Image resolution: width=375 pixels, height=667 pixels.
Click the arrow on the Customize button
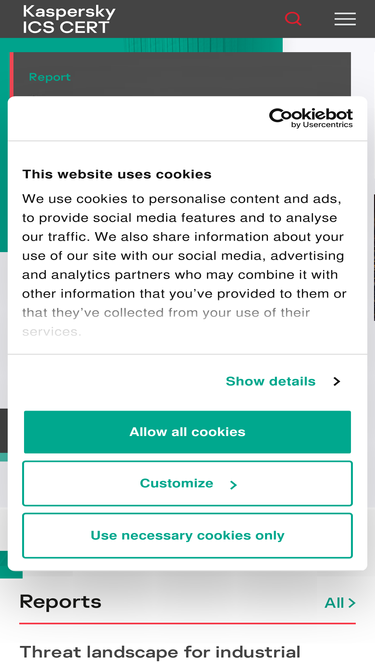pos(233,485)
